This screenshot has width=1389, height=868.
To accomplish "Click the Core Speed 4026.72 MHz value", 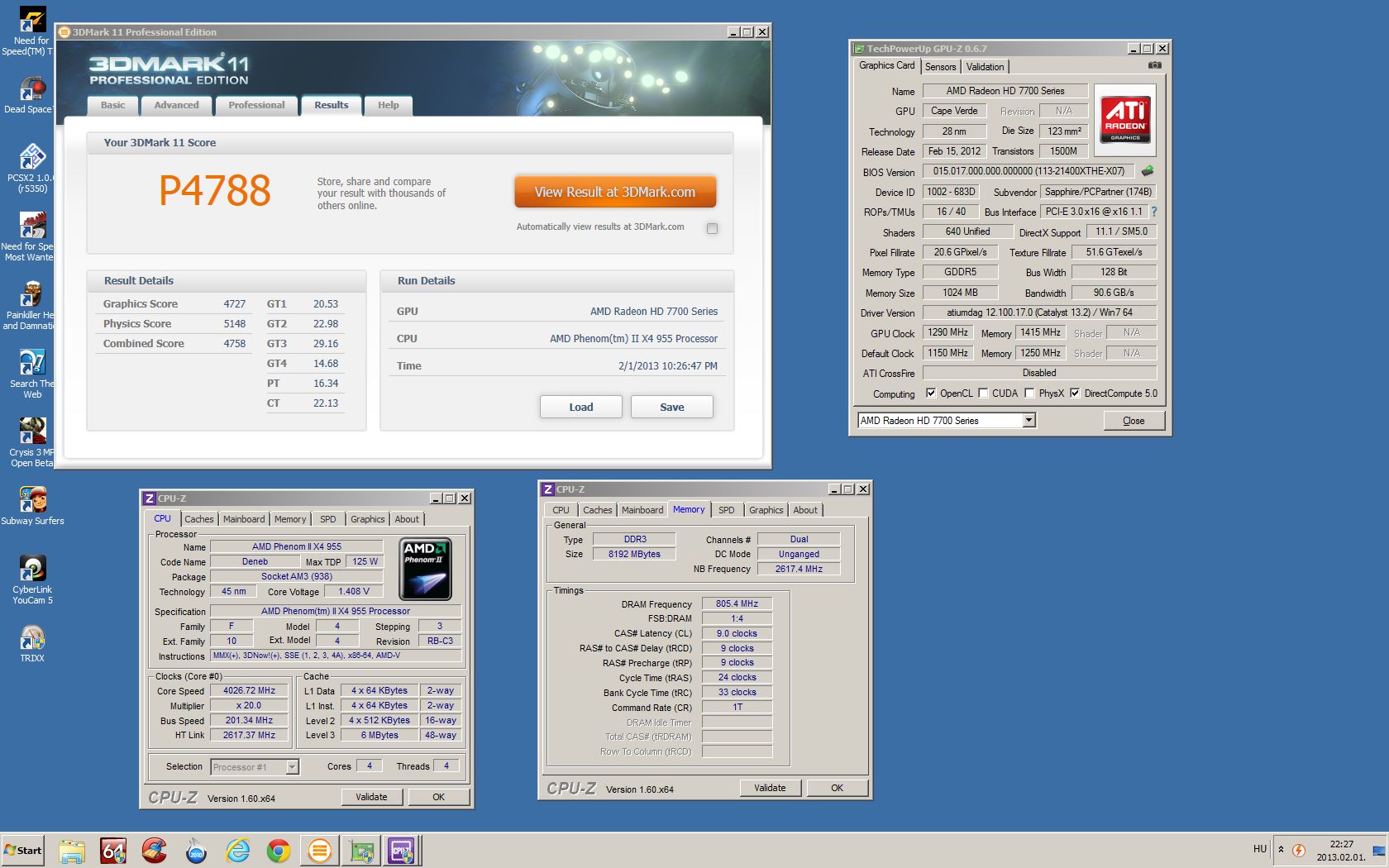I will point(249,690).
